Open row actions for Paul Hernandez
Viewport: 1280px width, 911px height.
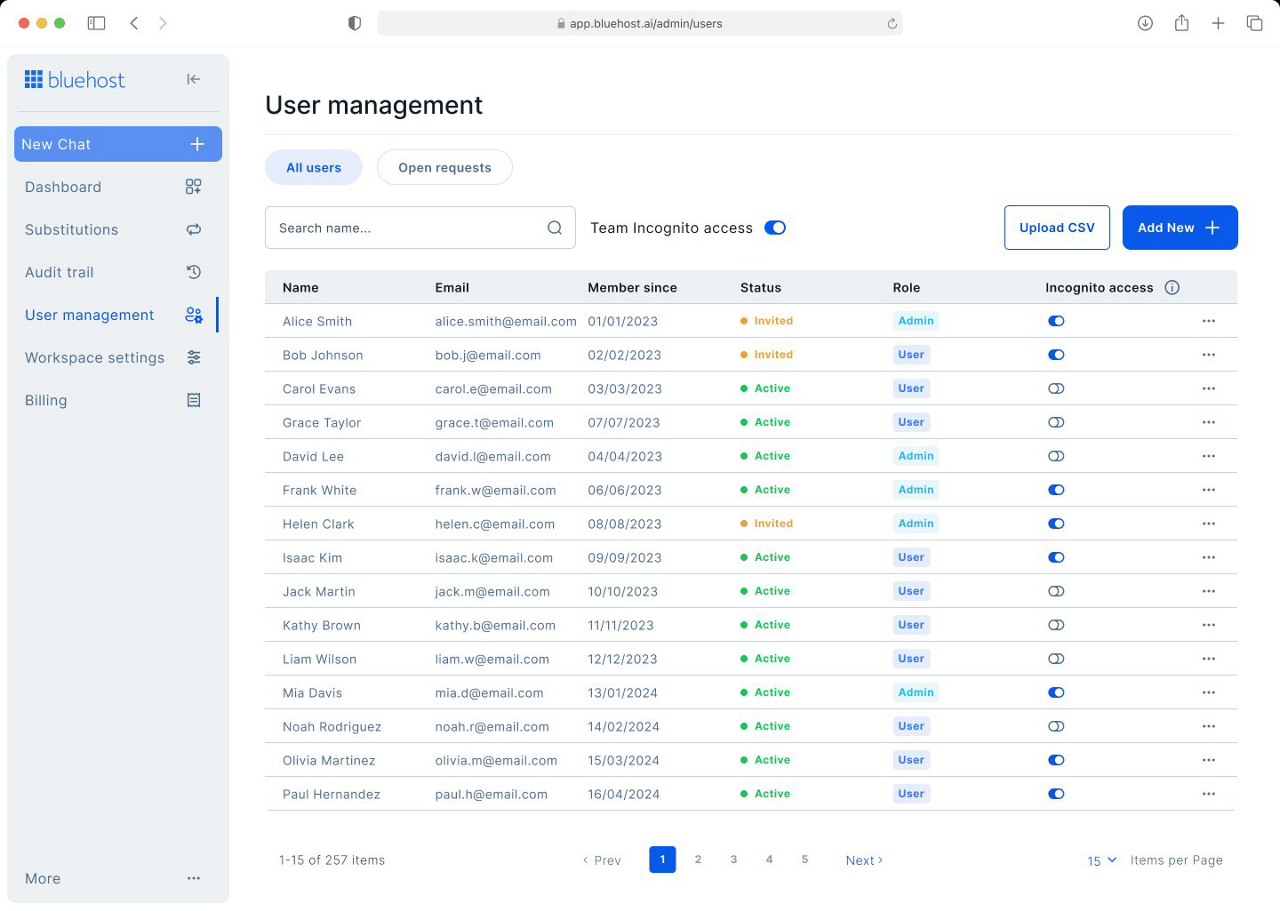[x=1209, y=794]
